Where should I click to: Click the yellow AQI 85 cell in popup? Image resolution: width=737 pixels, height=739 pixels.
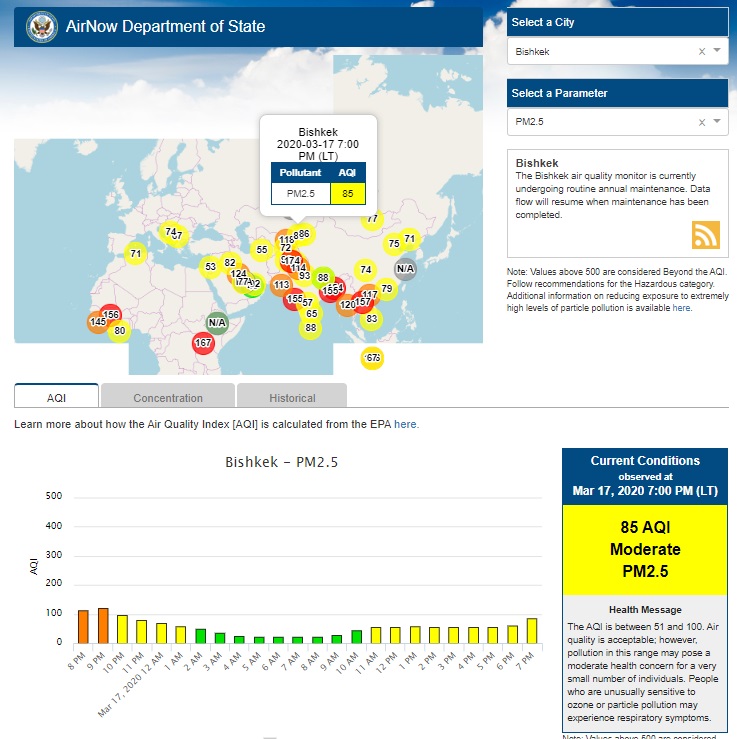[347, 193]
